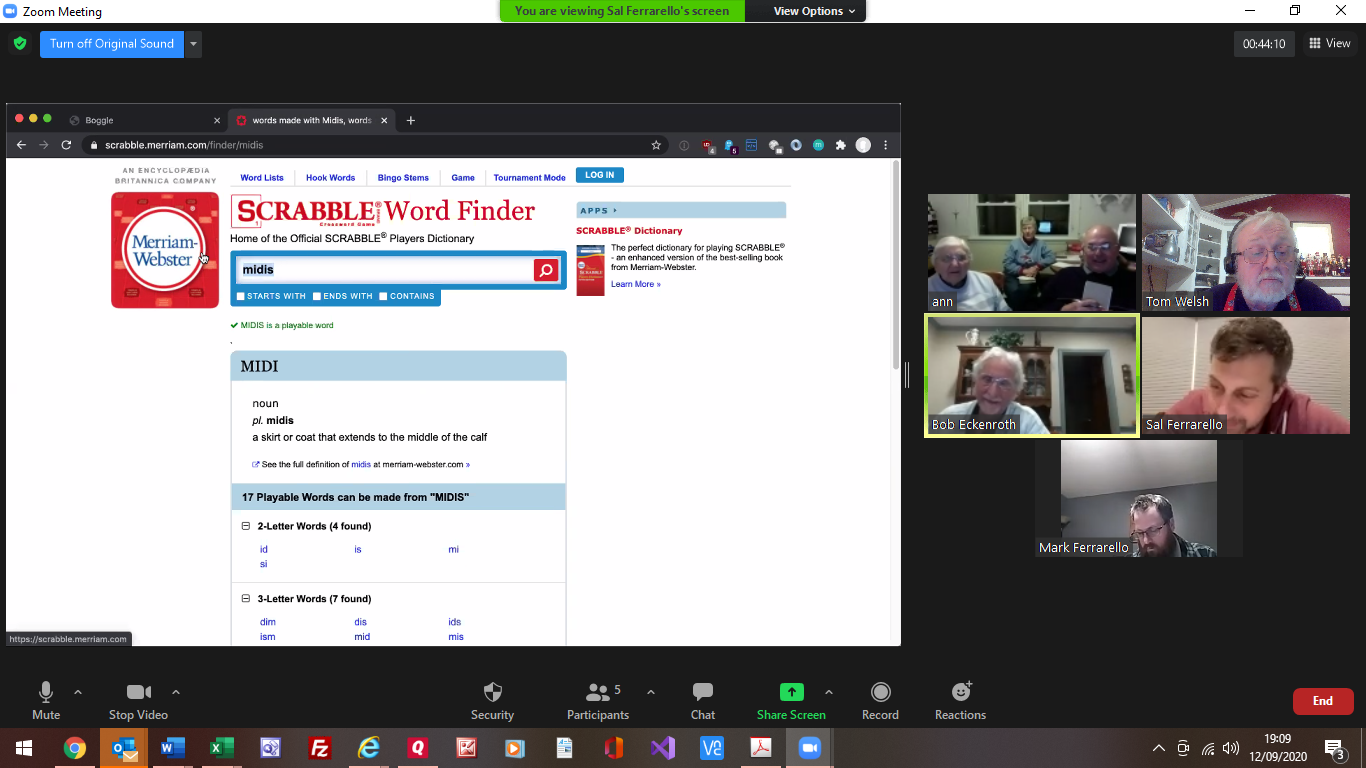The height and width of the screenshot is (768, 1366).
Task: Open FileZilla from the taskbar
Action: coord(320,748)
